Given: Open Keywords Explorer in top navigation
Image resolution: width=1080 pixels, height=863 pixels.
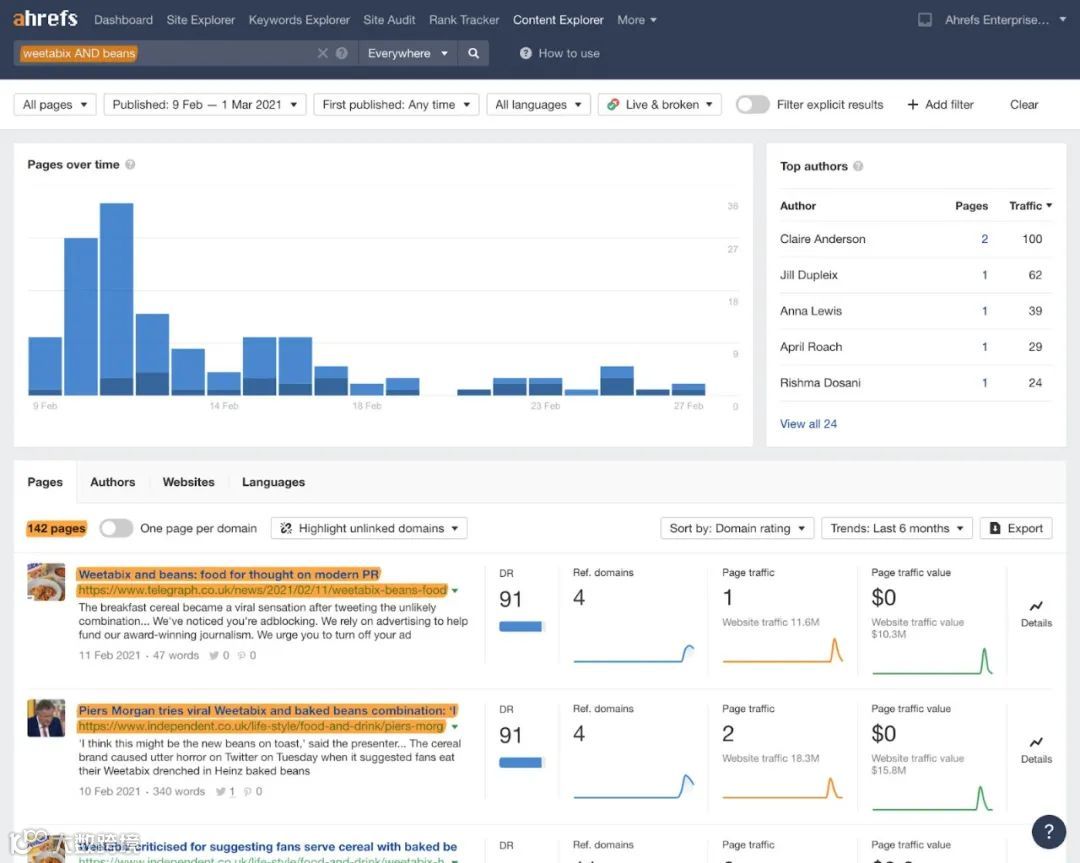Looking at the screenshot, I should click(299, 20).
